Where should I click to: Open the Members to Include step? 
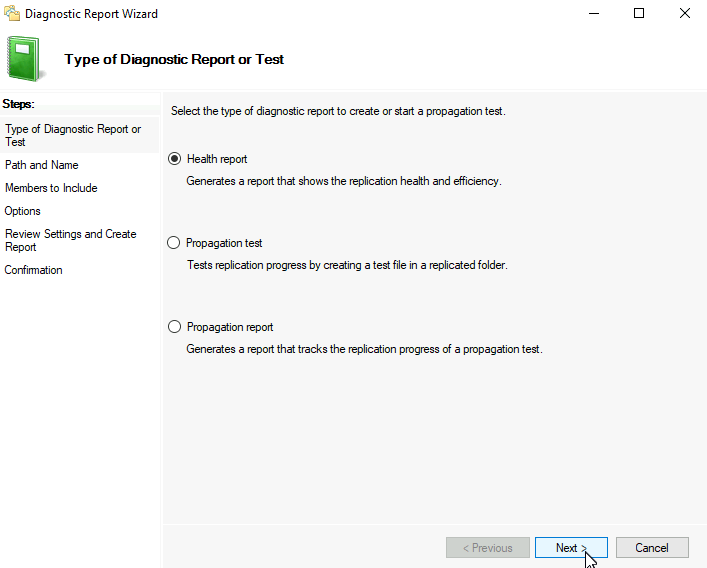point(51,188)
